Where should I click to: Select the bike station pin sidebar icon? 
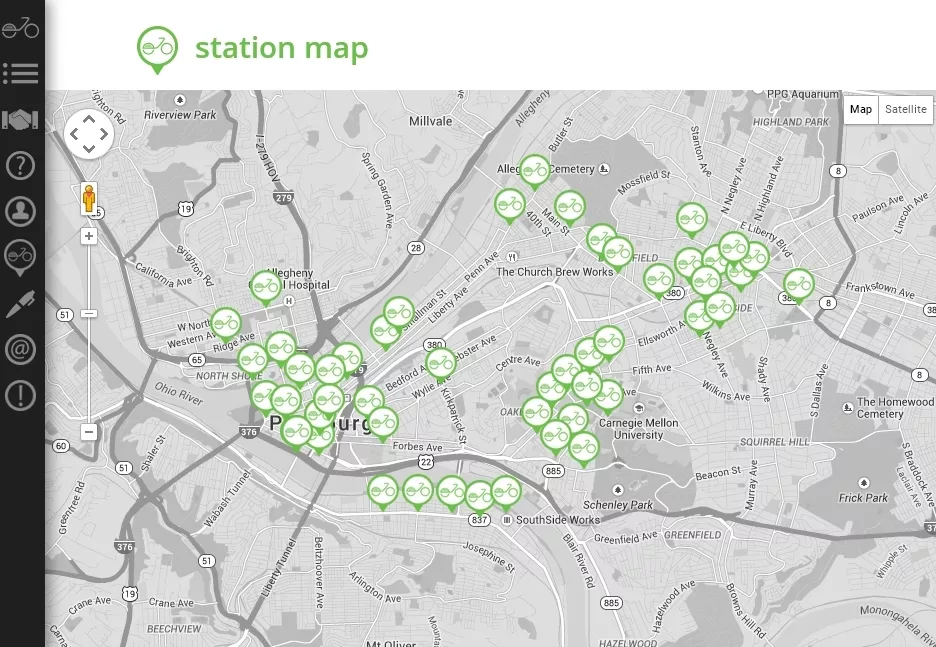pyautogui.click(x=21, y=258)
